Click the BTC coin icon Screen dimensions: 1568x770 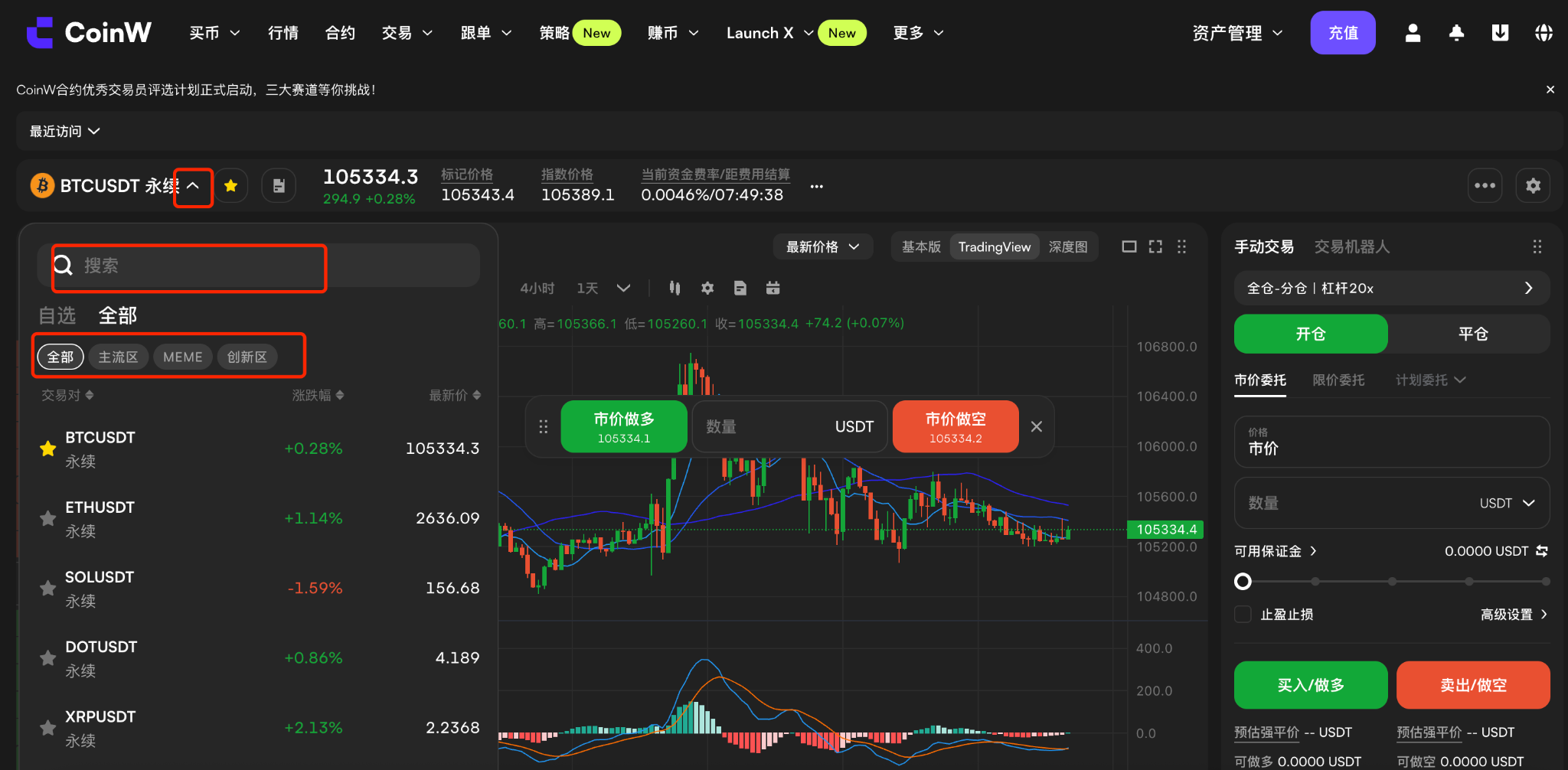(x=42, y=185)
